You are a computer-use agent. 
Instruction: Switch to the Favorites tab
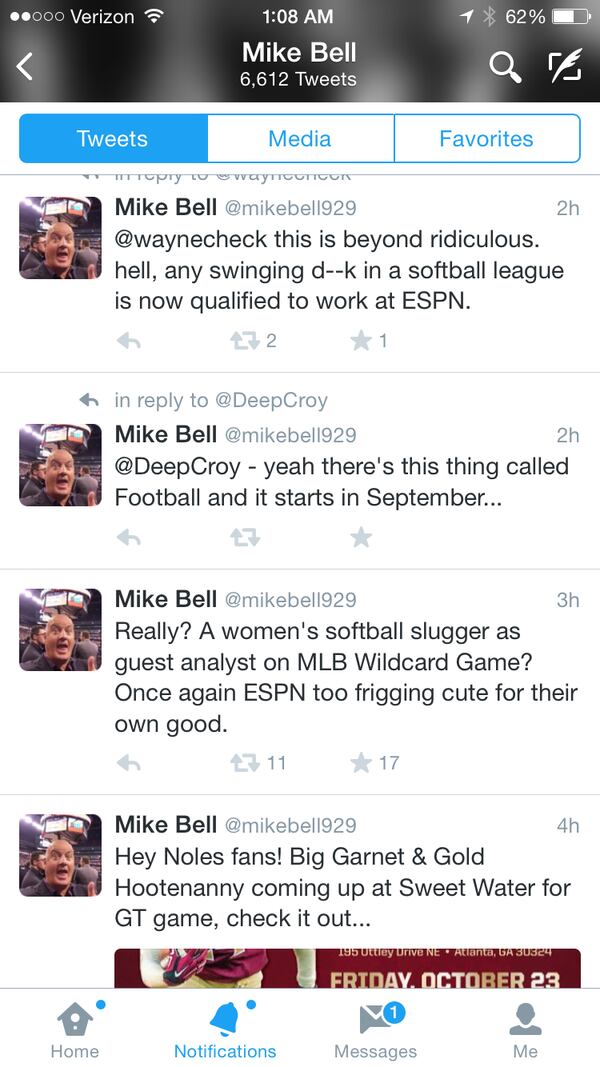coord(486,139)
